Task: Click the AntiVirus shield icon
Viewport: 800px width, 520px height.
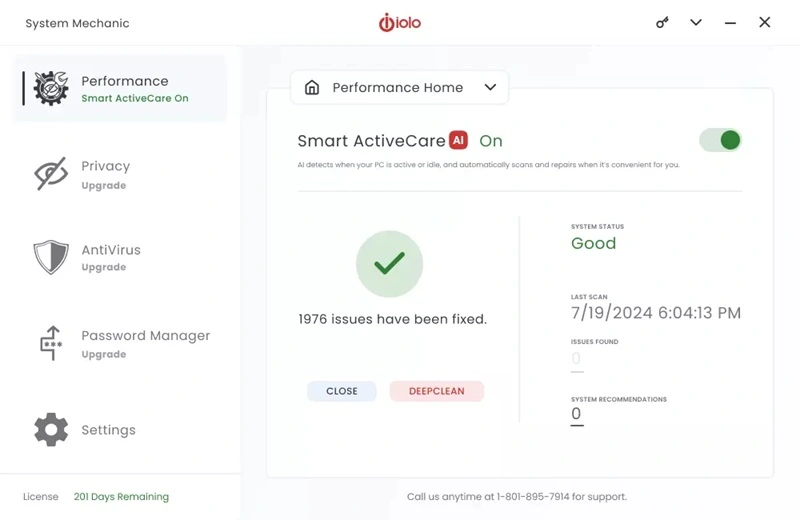Action: (x=51, y=257)
